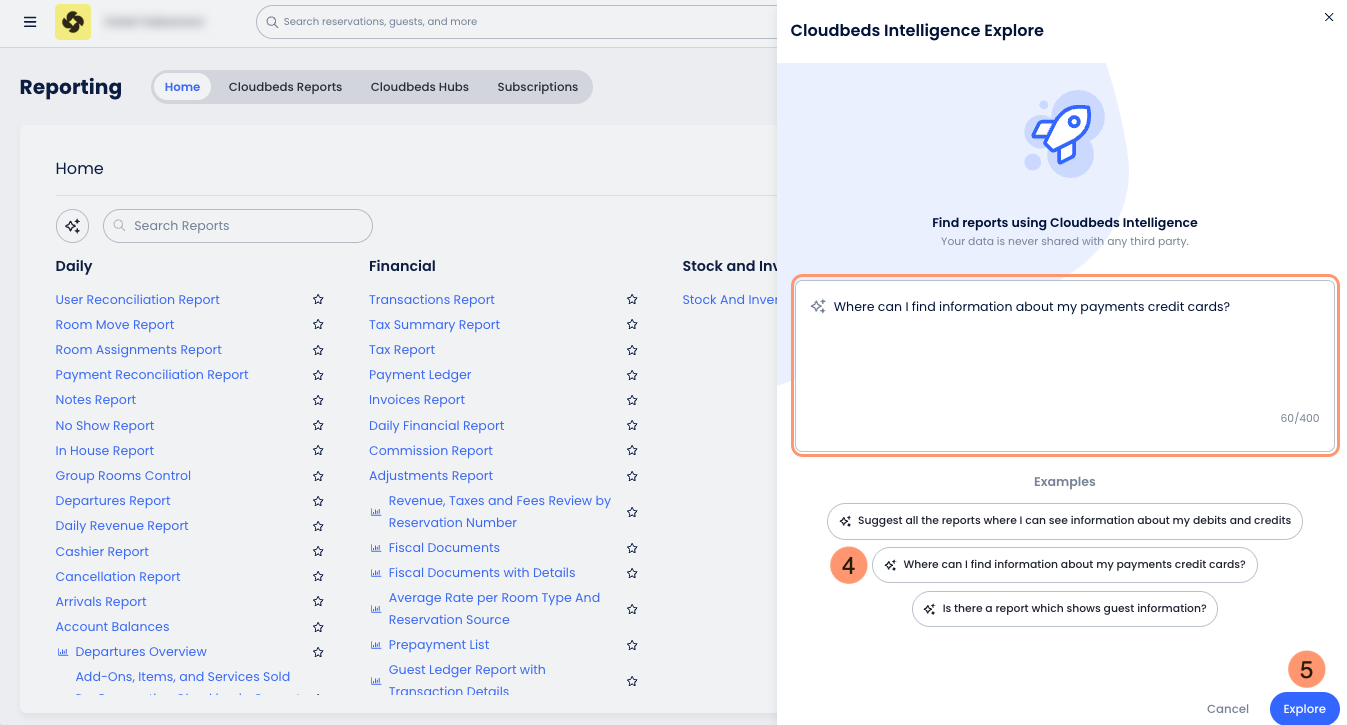The height and width of the screenshot is (725, 1347).
Task: Star the Cancellation Report
Action: tap(318, 577)
